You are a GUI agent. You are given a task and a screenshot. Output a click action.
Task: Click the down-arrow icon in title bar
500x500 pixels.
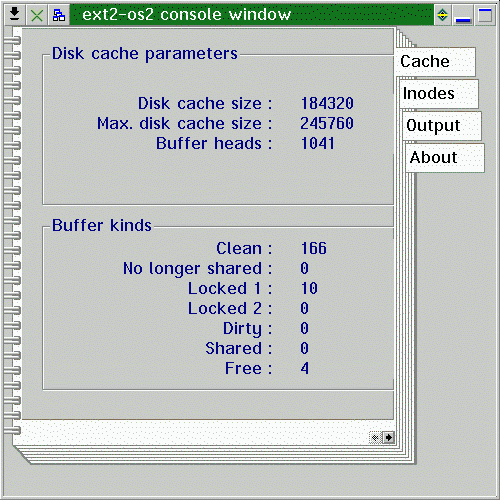(14, 15)
